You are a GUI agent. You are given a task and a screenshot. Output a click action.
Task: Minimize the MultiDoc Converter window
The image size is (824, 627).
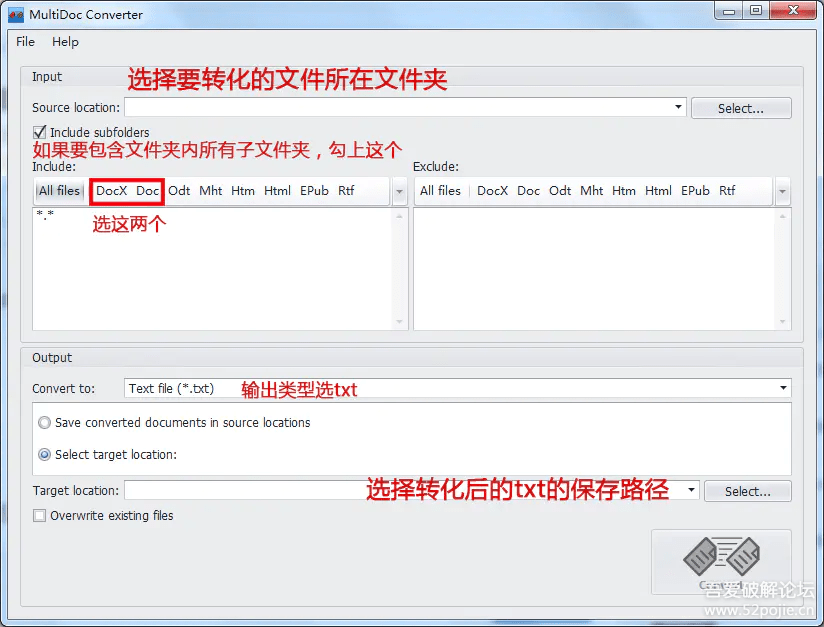729,11
